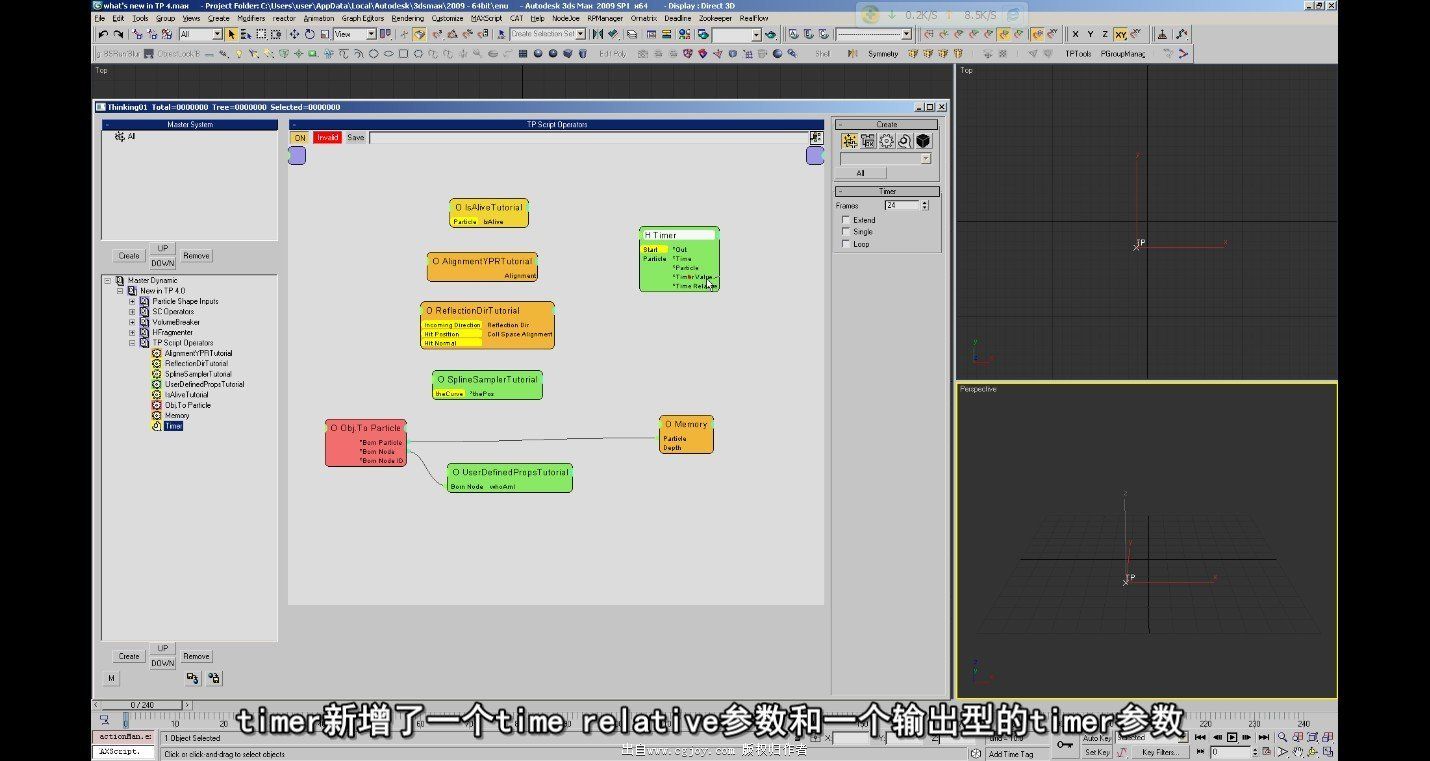Click the Save button in DynamicSet bar
The image size is (1430, 761).
pos(356,137)
